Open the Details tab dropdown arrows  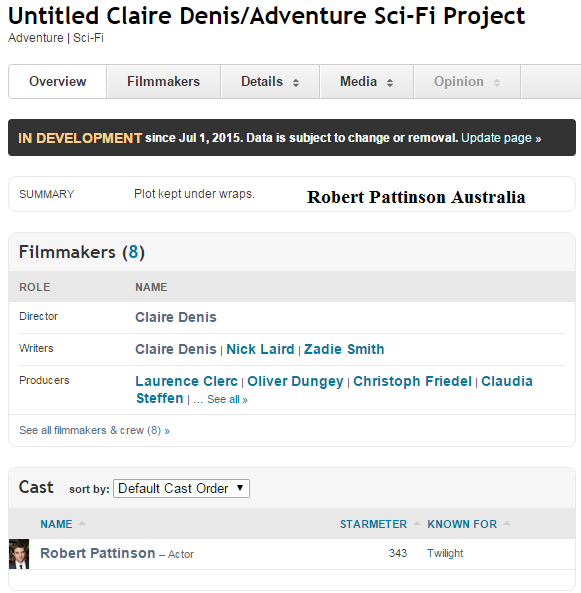click(296, 83)
